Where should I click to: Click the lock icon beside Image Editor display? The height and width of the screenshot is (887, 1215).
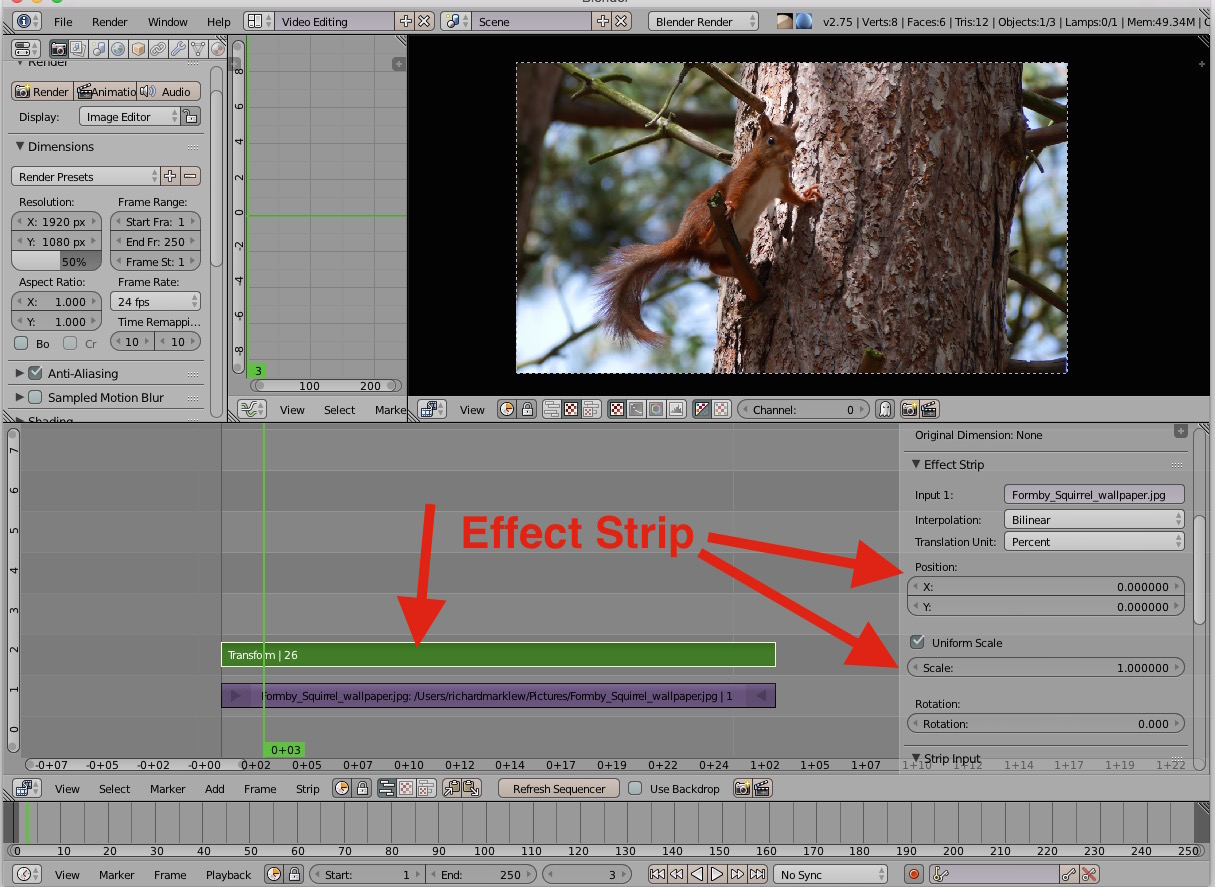(x=191, y=117)
